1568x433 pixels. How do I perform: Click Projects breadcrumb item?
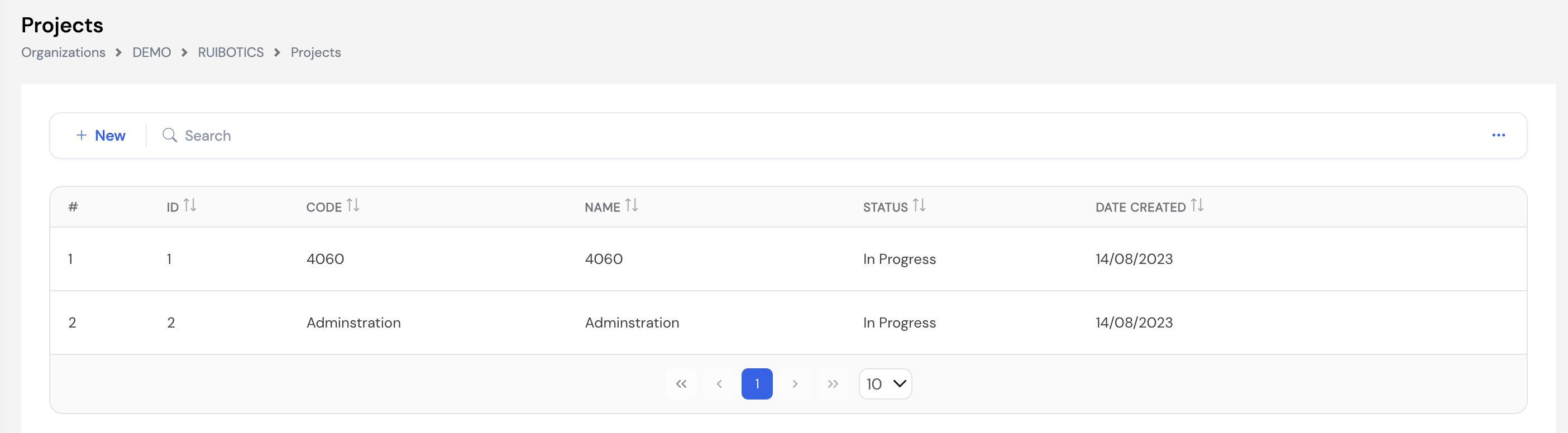315,52
